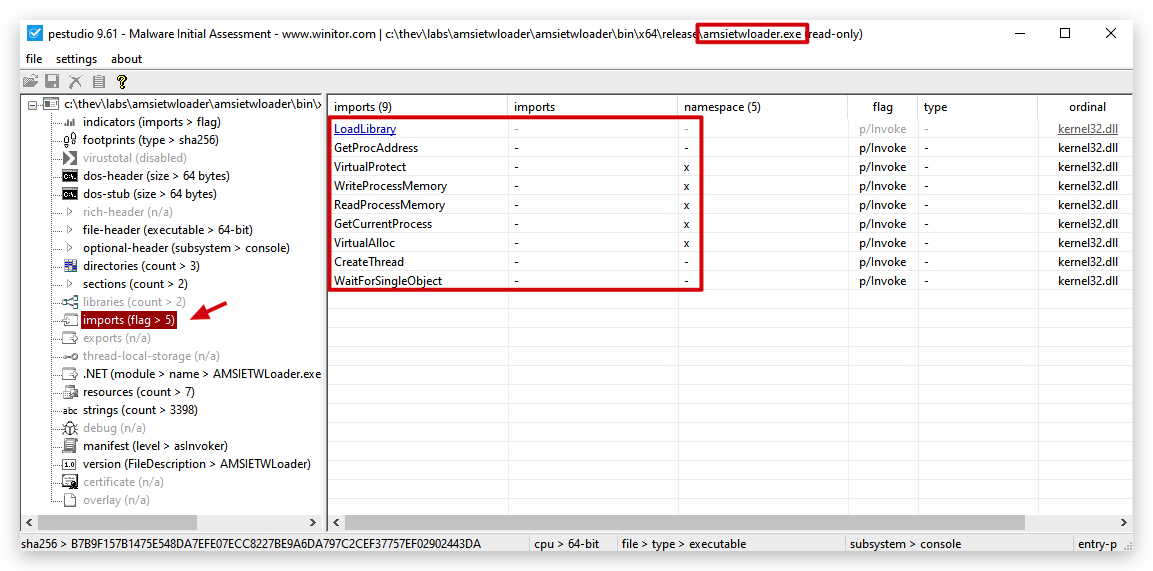This screenshot has height=571, width=1153.
Task: Select the thread-local-storage key icon
Action: [x=70, y=356]
